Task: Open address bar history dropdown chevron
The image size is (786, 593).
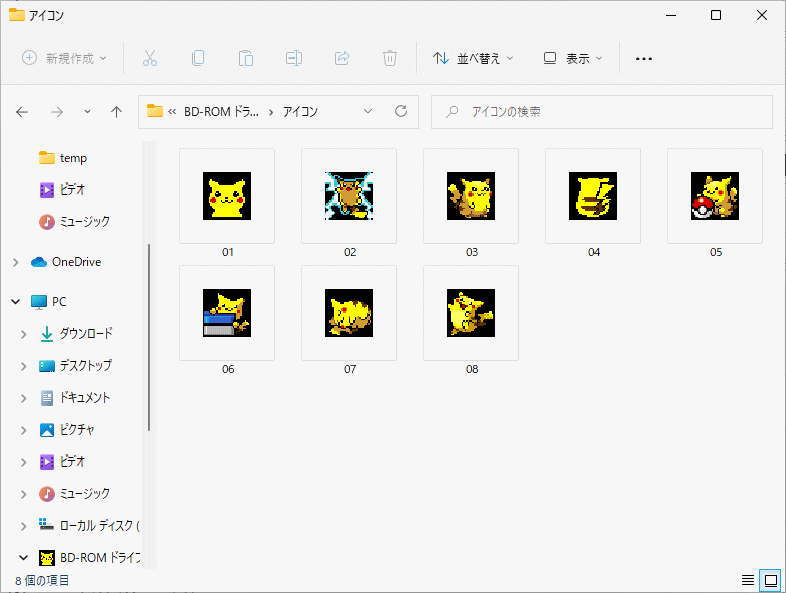Action: click(368, 111)
